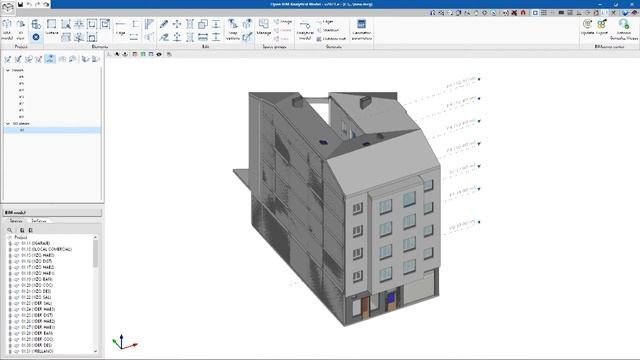
Task: Select 01.17 (IZQ HAB2) row
Action: tap(38, 267)
